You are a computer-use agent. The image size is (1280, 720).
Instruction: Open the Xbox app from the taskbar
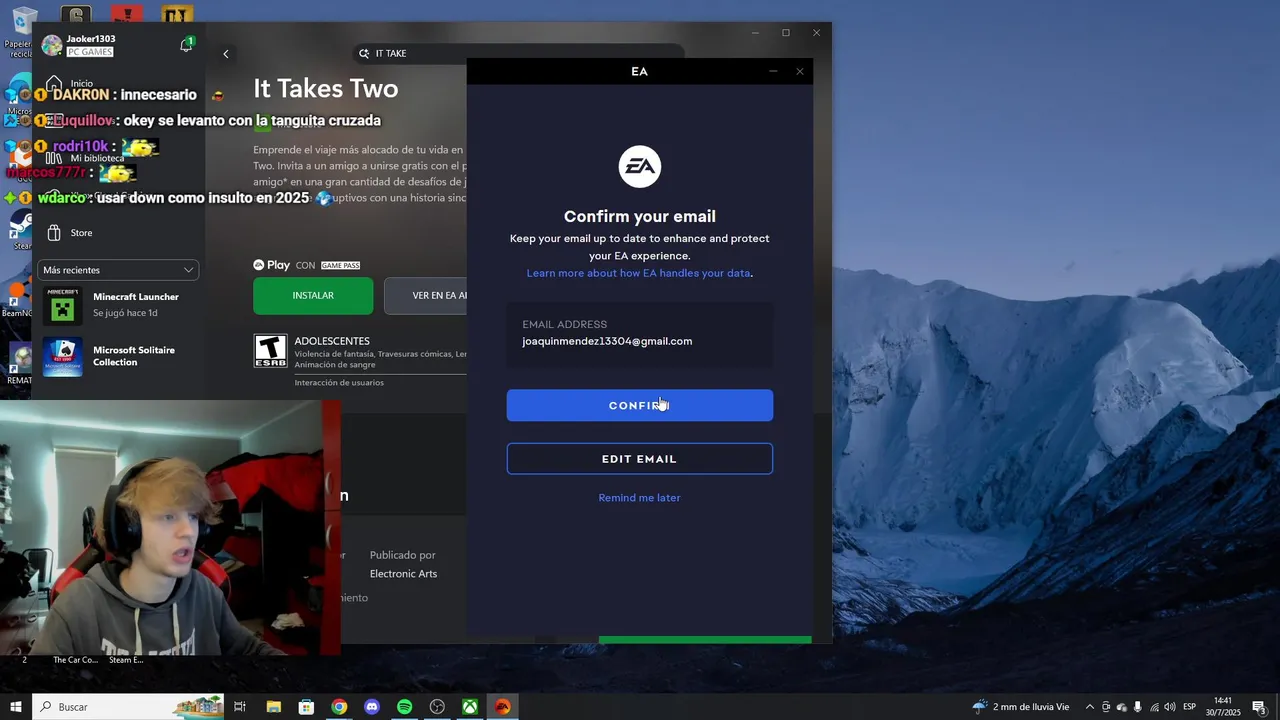(x=469, y=707)
